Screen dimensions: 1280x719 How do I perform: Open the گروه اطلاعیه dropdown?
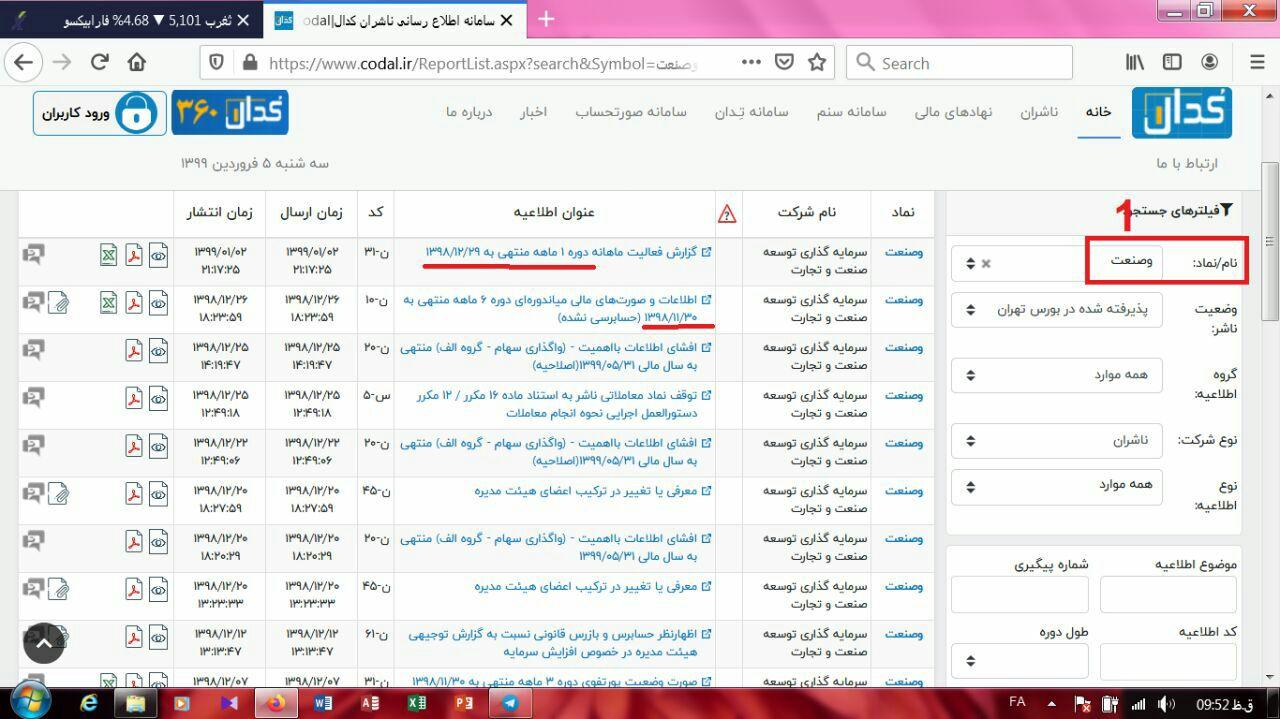[x=1057, y=375]
